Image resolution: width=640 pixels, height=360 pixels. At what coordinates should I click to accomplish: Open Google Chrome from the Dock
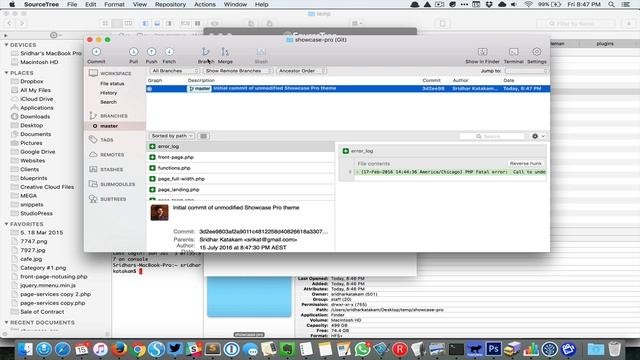click(138, 349)
